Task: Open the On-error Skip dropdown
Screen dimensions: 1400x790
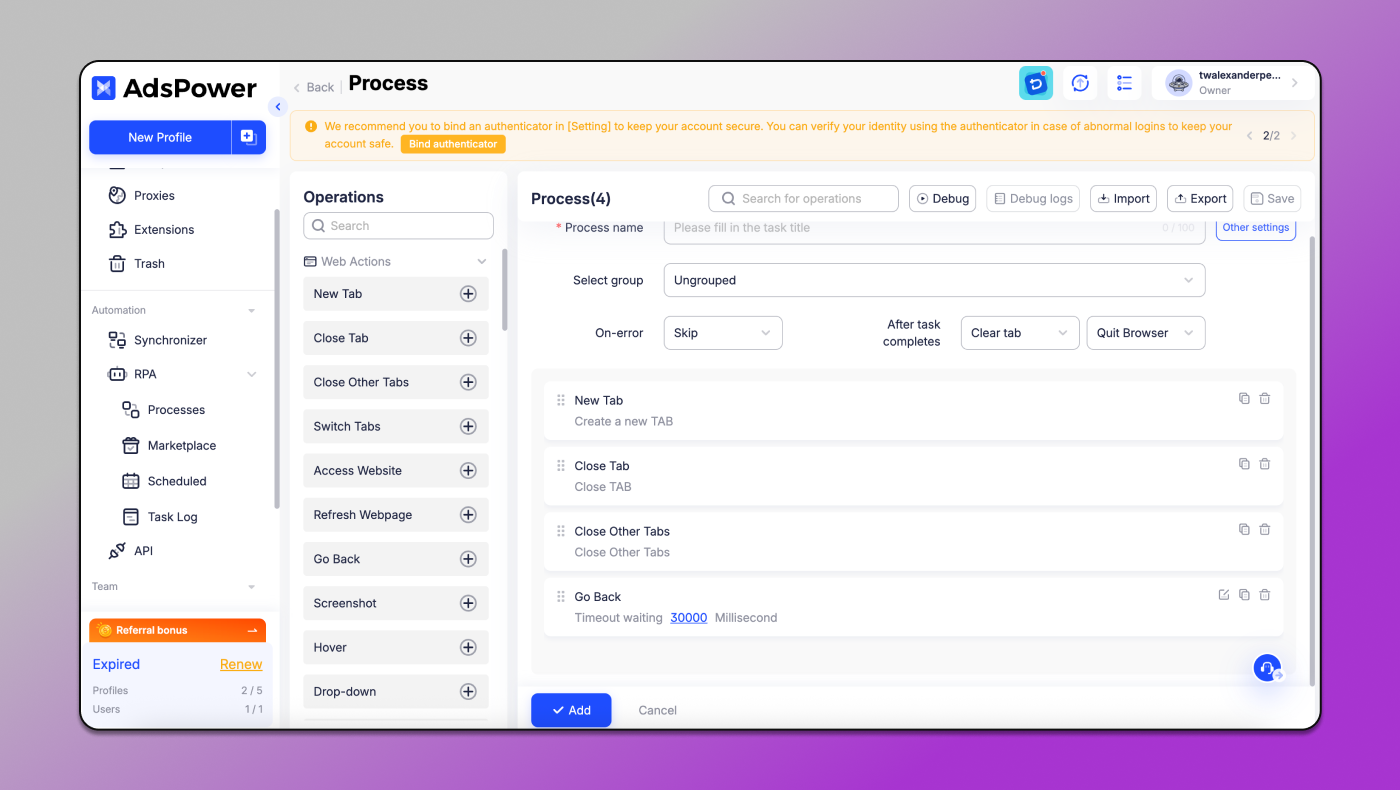Action: click(722, 332)
